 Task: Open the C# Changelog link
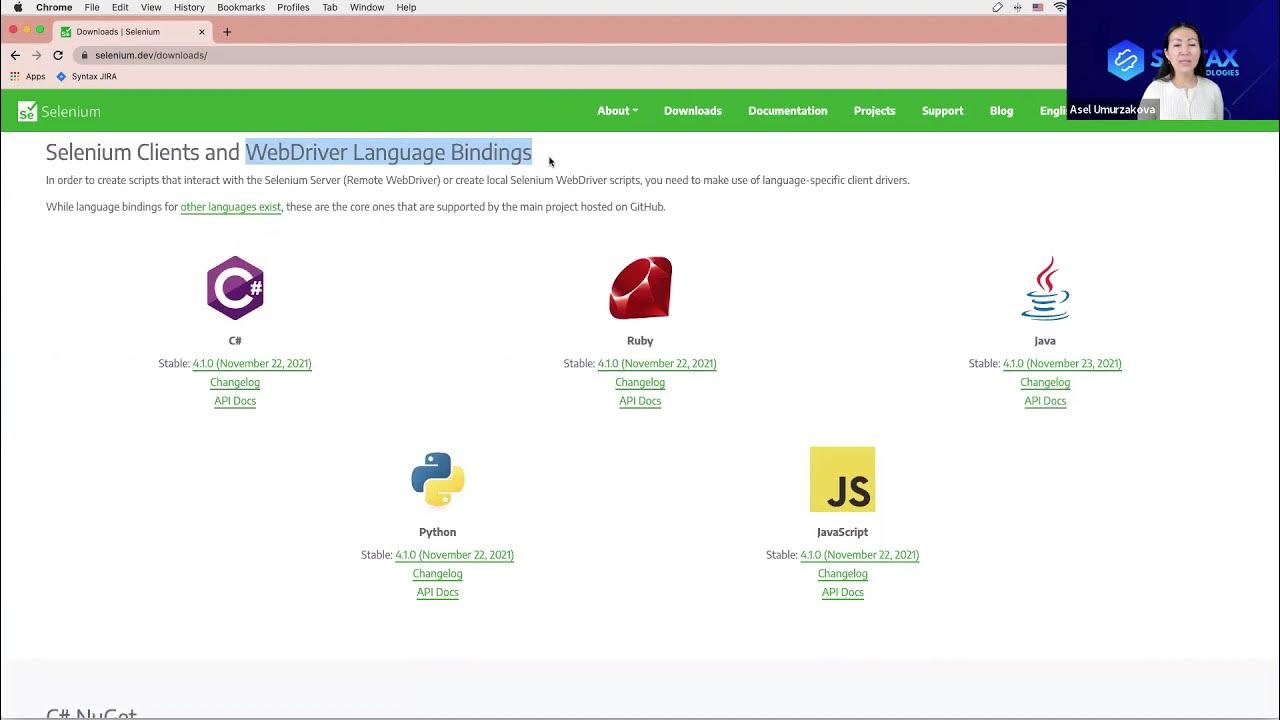click(x=235, y=383)
